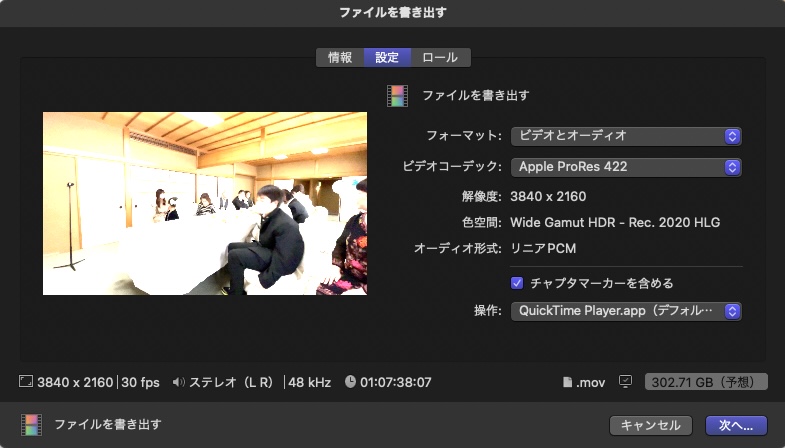The width and height of the screenshot is (785, 448).
Task: Click the resolution frame icon before 3840 x 2160
Action: click(x=25, y=382)
